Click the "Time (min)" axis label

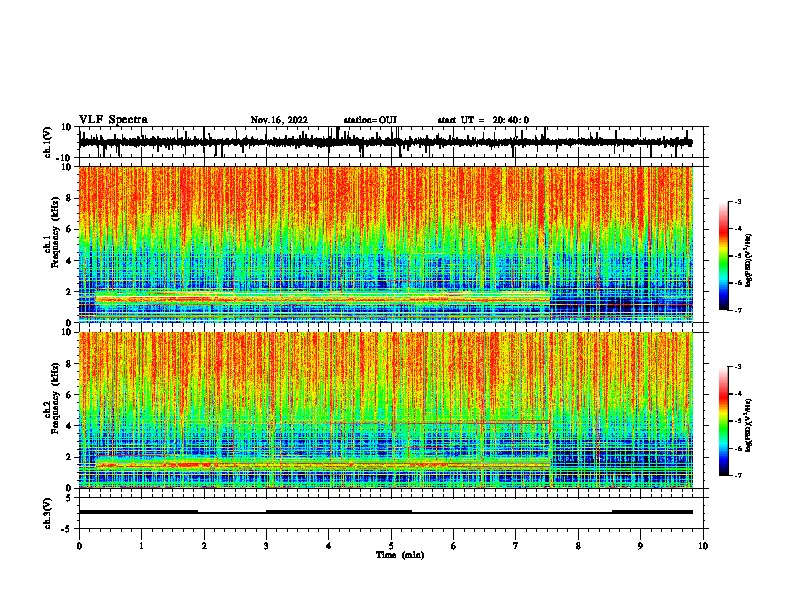pos(400,555)
